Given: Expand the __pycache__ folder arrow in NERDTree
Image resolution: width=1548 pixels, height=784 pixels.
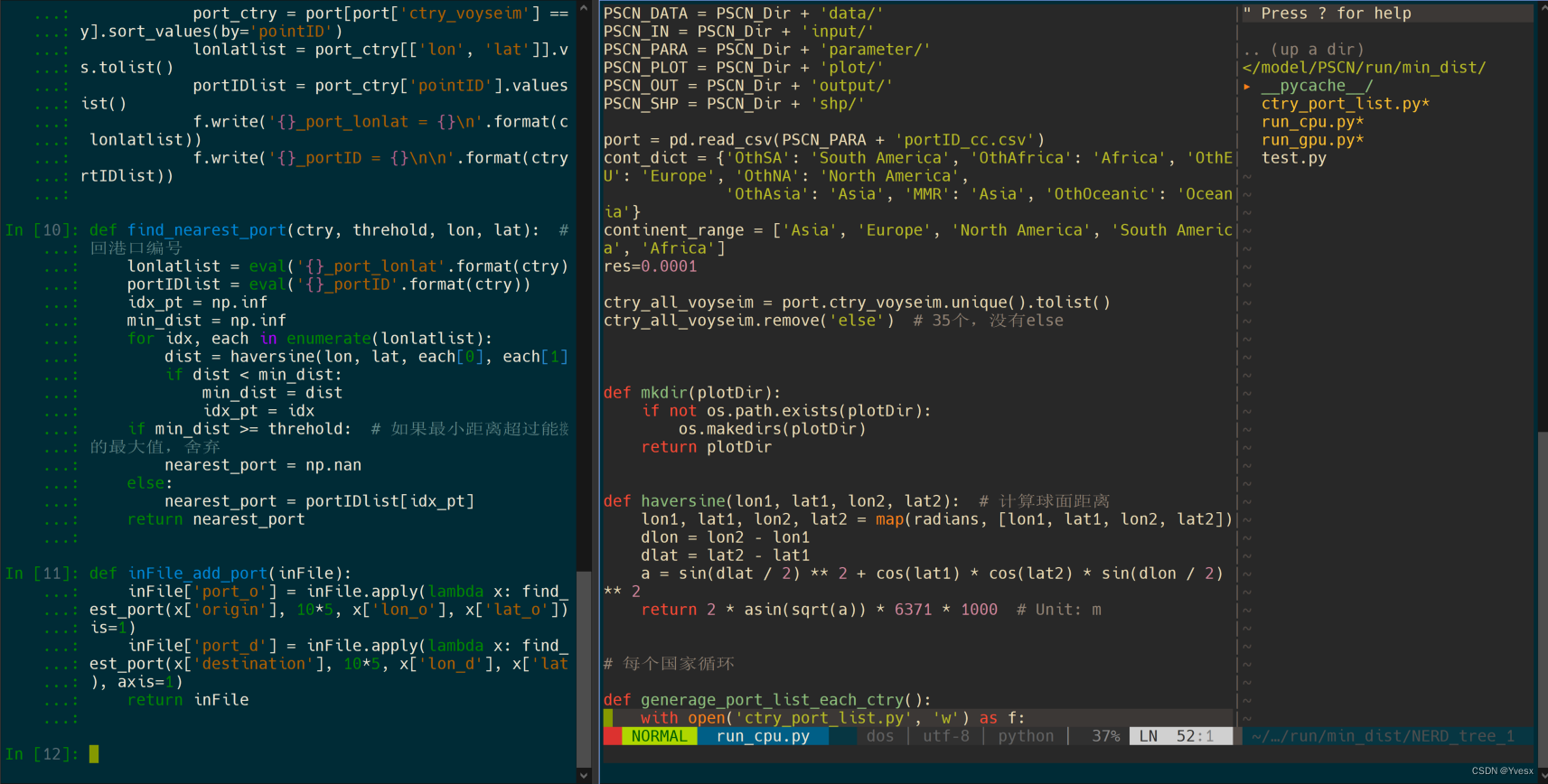Looking at the screenshot, I should [x=1247, y=86].
